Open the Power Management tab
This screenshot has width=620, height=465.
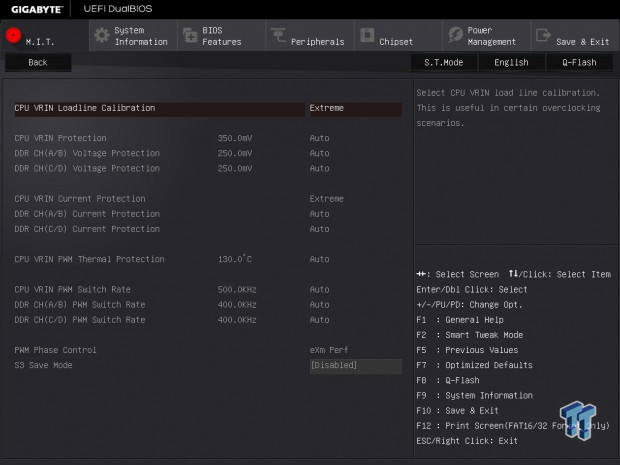tap(487, 35)
